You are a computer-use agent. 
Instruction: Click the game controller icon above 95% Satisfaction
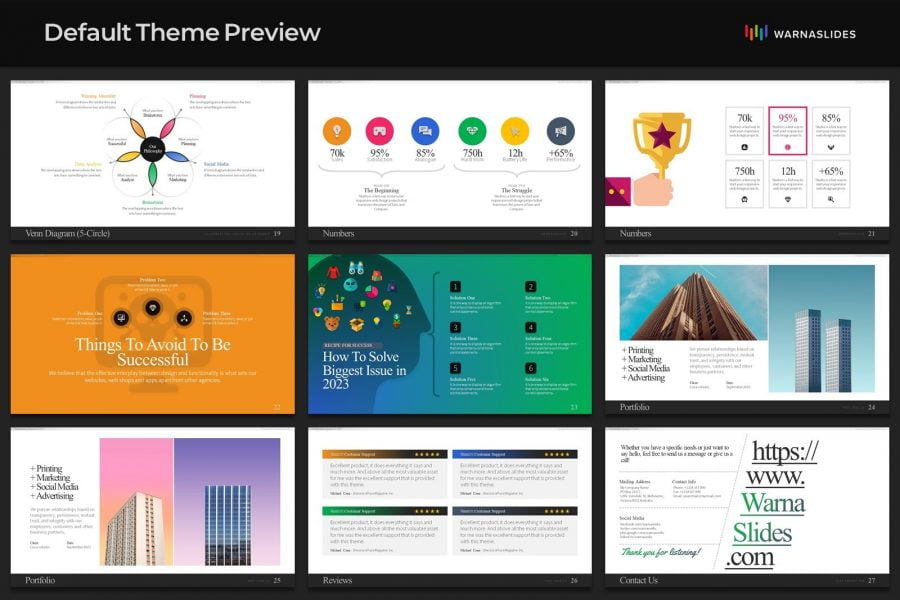pos(378,131)
